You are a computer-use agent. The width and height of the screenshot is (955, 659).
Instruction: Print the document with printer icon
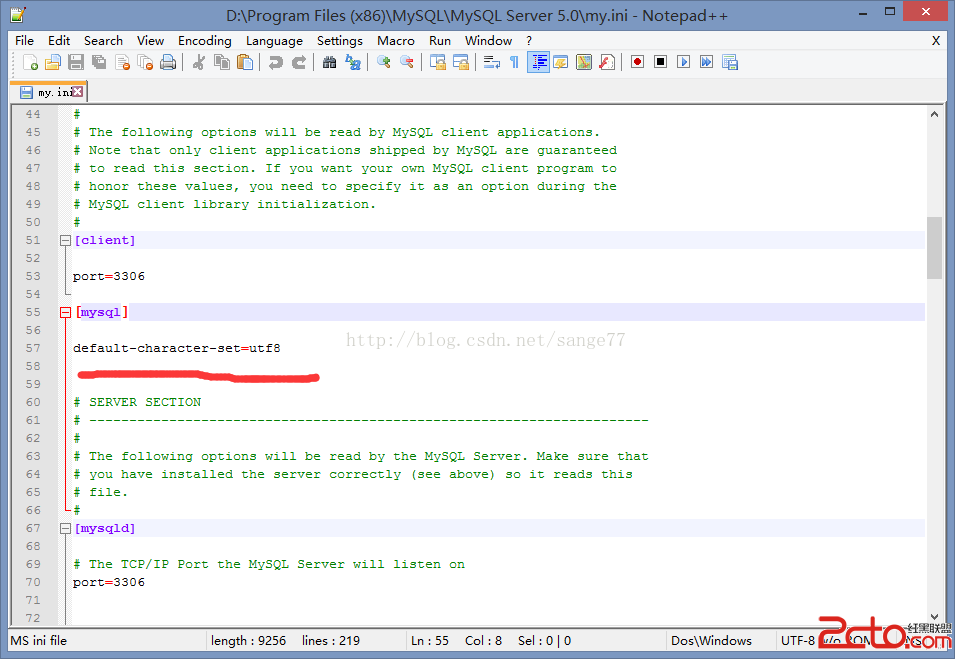[x=168, y=62]
